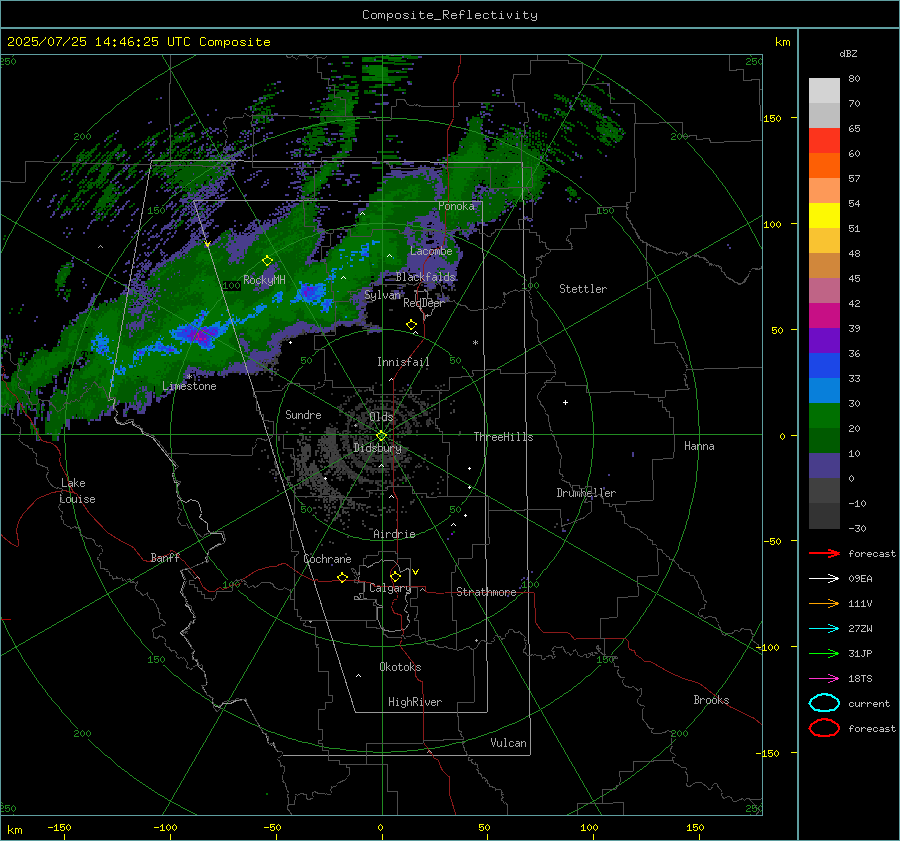
Task: Click the Ponoka city label
Action: [x=456, y=206]
